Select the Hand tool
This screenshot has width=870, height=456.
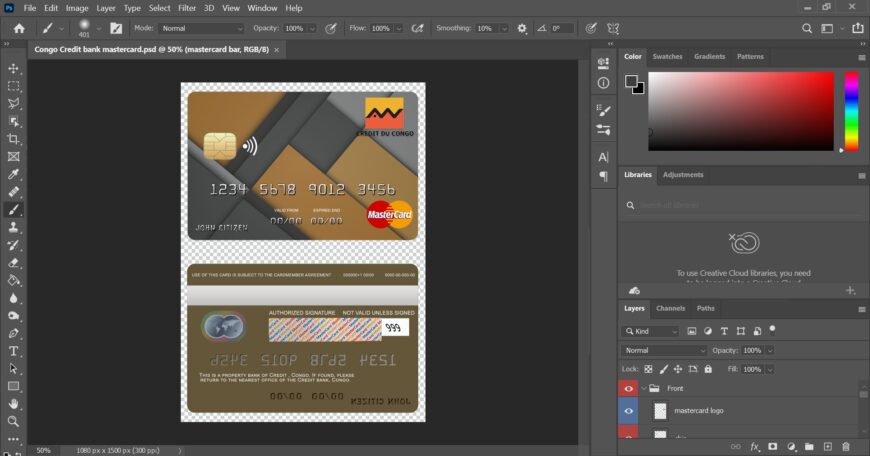pos(13,404)
